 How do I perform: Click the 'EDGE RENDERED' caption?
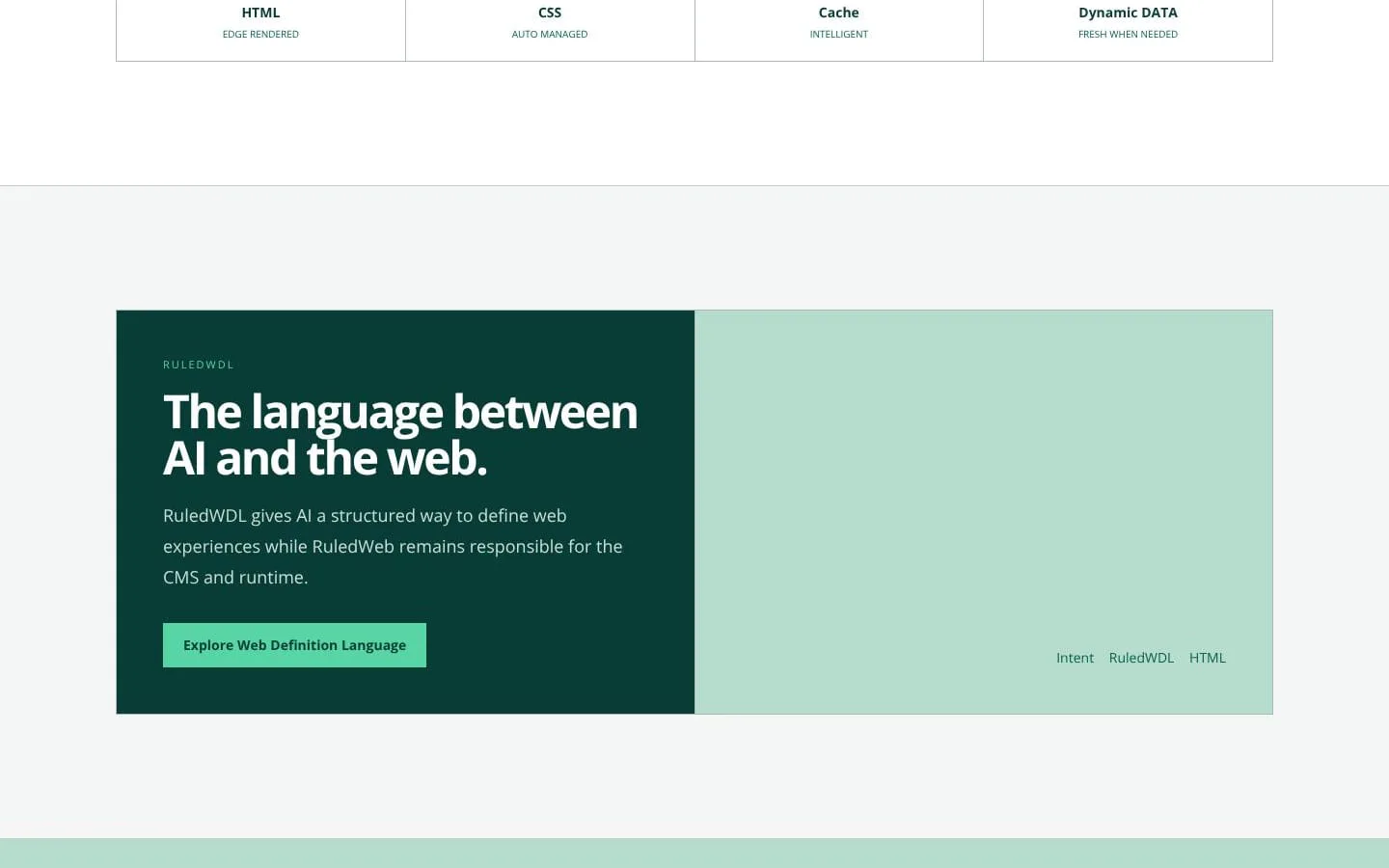click(260, 34)
